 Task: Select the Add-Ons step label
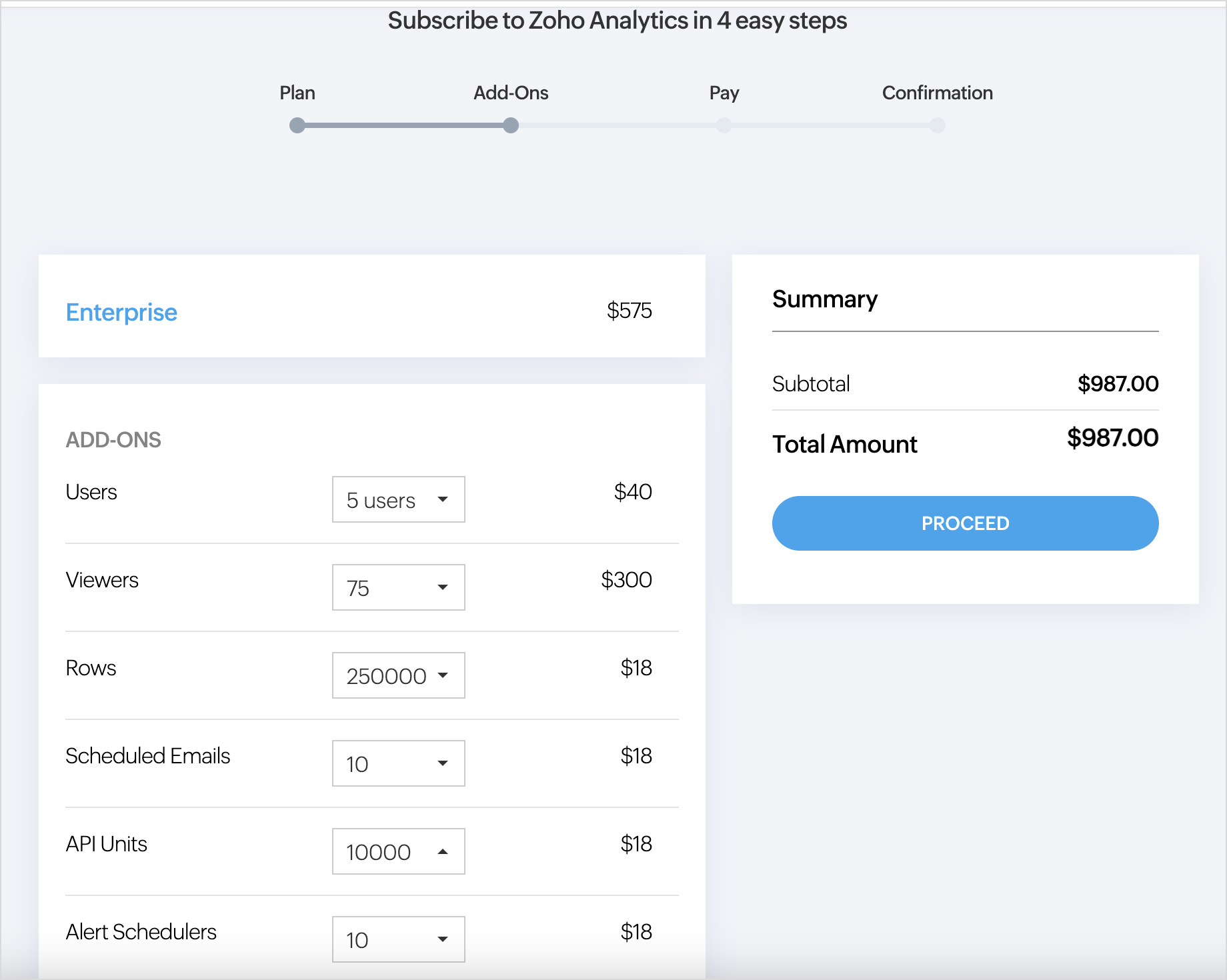[511, 93]
